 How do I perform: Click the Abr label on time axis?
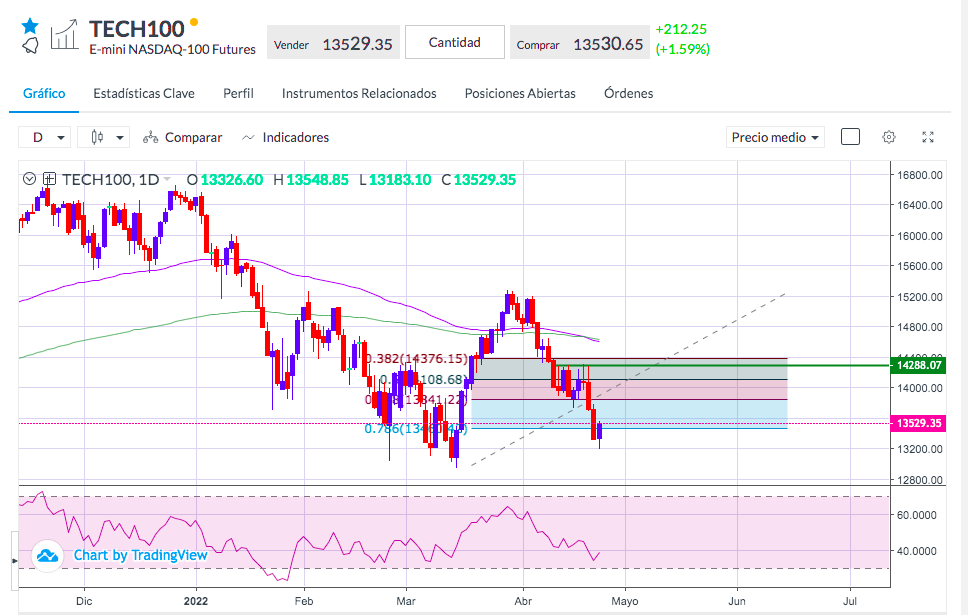[523, 601]
